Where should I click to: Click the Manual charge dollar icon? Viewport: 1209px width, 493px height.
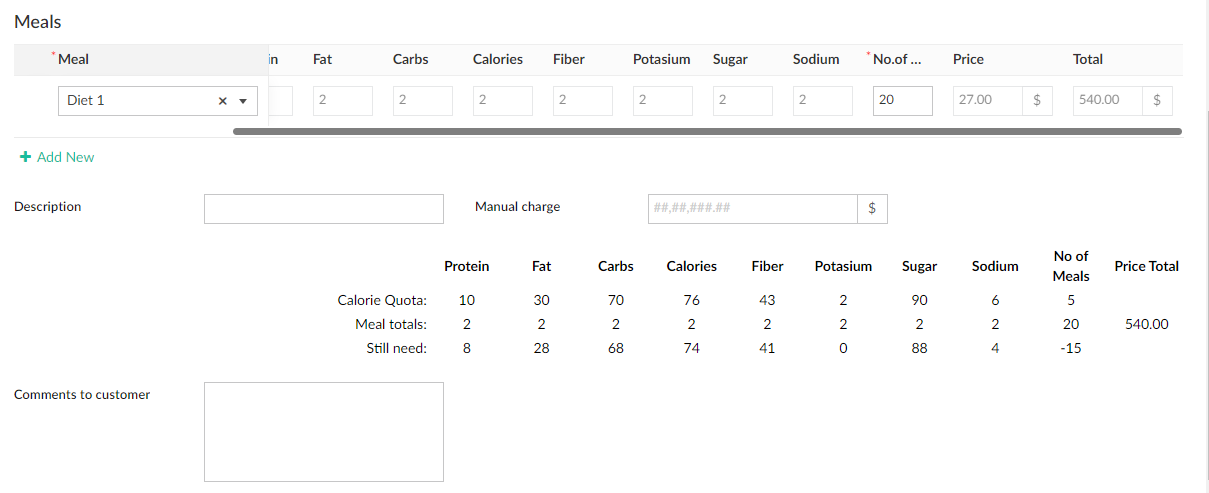(x=872, y=208)
